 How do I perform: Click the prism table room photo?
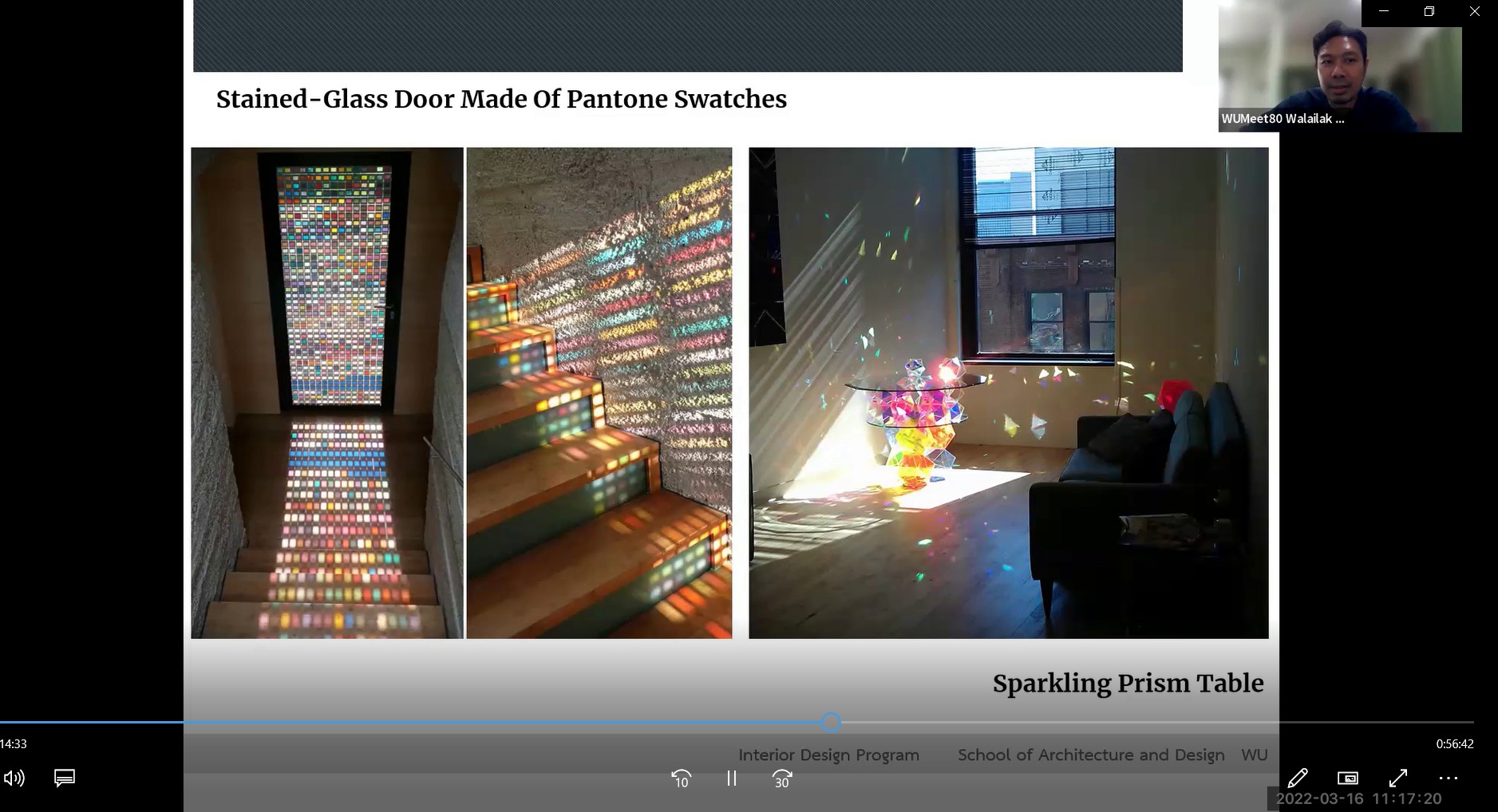pos(1008,392)
